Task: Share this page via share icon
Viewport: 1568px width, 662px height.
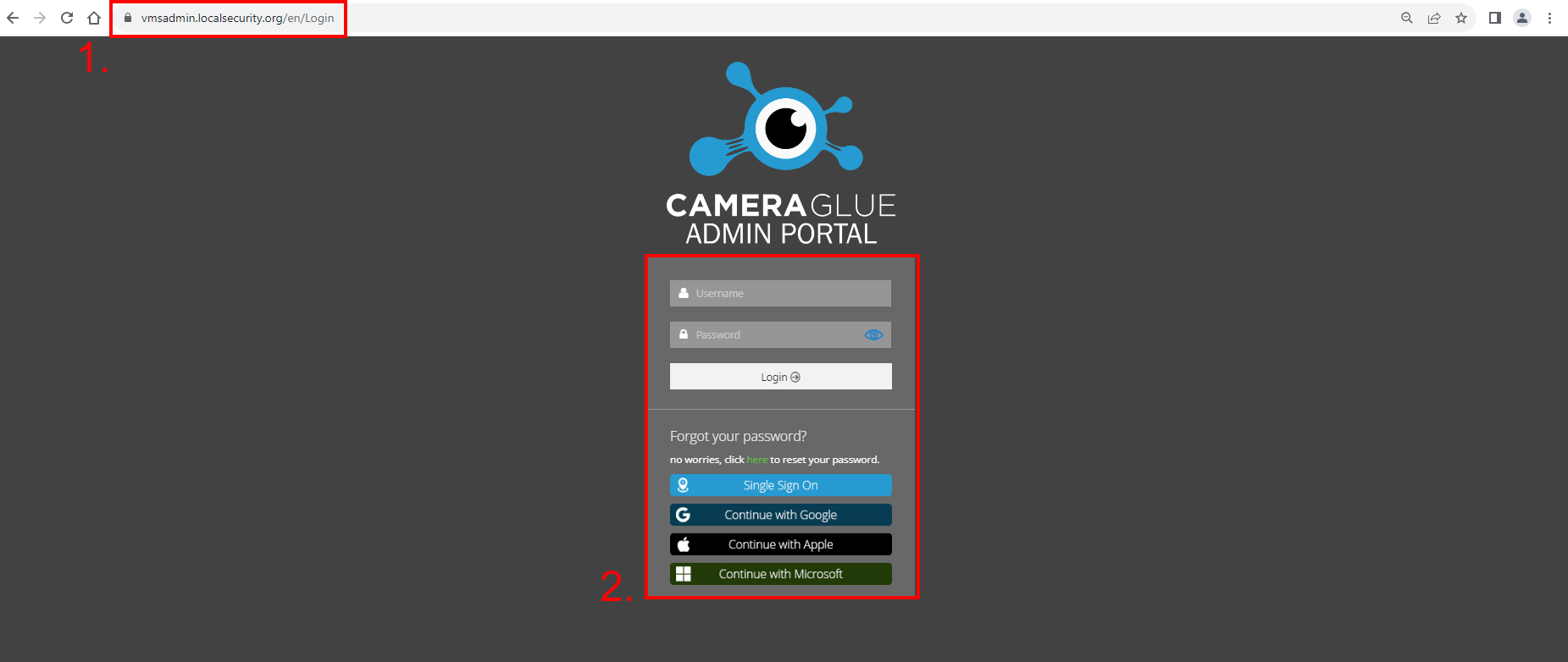Action: [1434, 18]
